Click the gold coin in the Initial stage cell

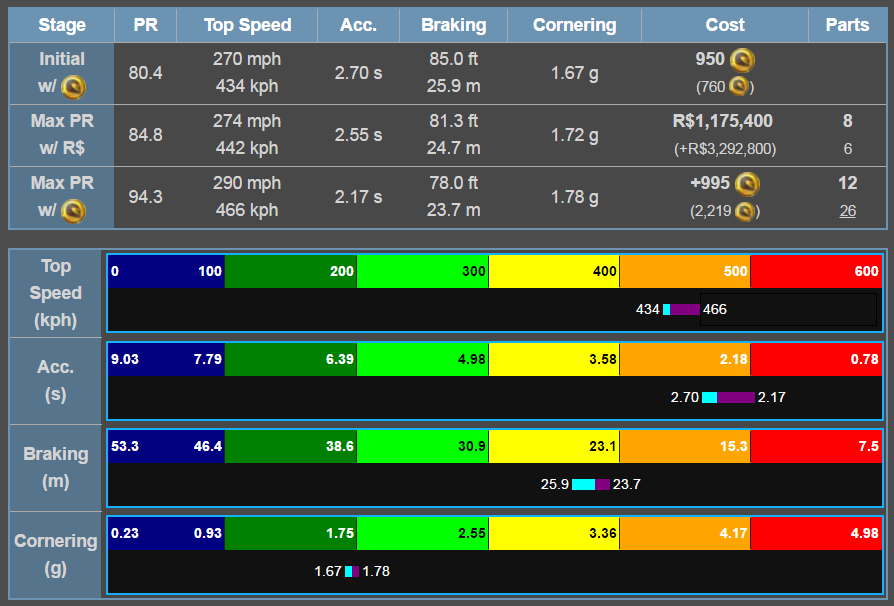pos(73,87)
